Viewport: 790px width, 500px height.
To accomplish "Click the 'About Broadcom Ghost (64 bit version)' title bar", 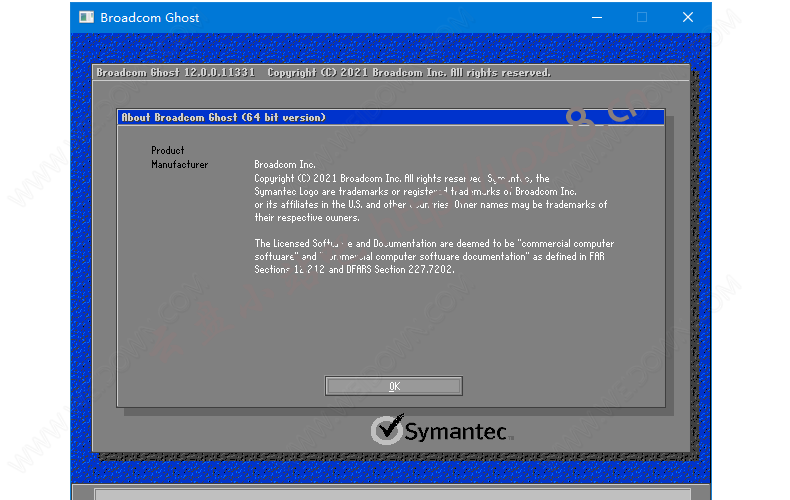I will tap(391, 117).
